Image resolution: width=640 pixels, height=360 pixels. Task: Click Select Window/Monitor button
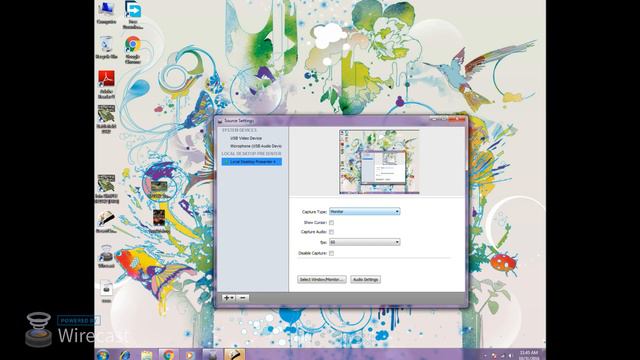click(x=322, y=280)
